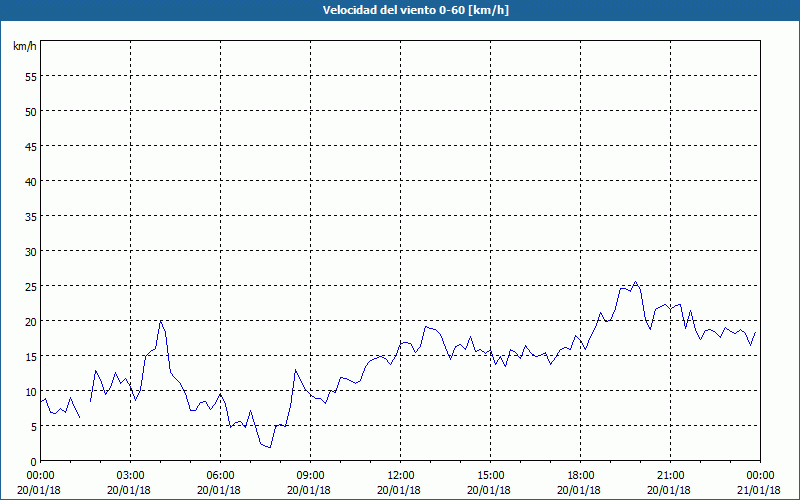The image size is (800, 500).
Task: Click the 5 value on the y-axis
Action: 34,427
